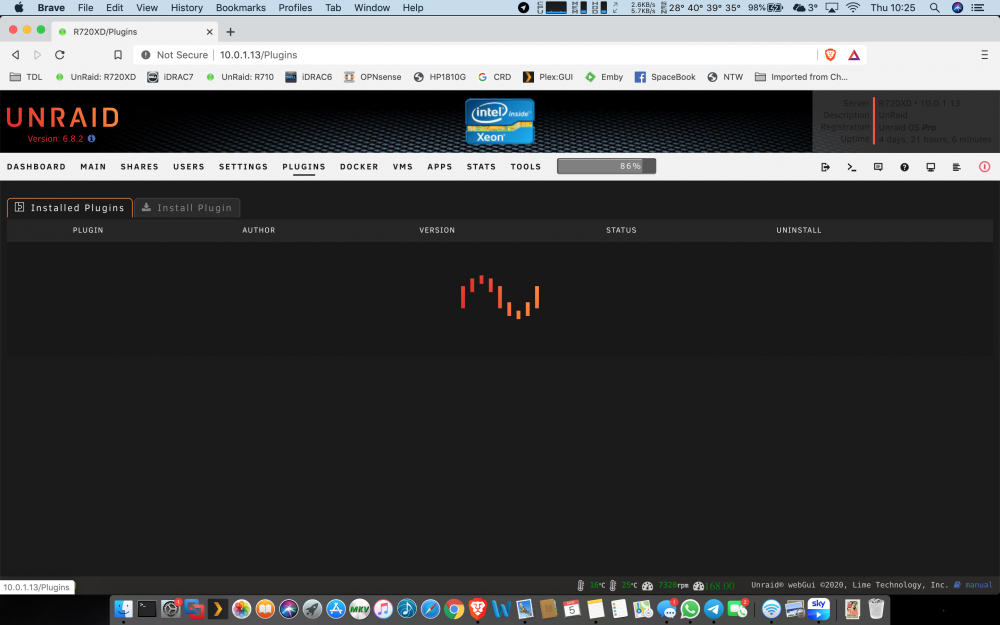Switch to Install Plugin tab
This screenshot has height=625, width=1000.
pyautogui.click(x=187, y=207)
